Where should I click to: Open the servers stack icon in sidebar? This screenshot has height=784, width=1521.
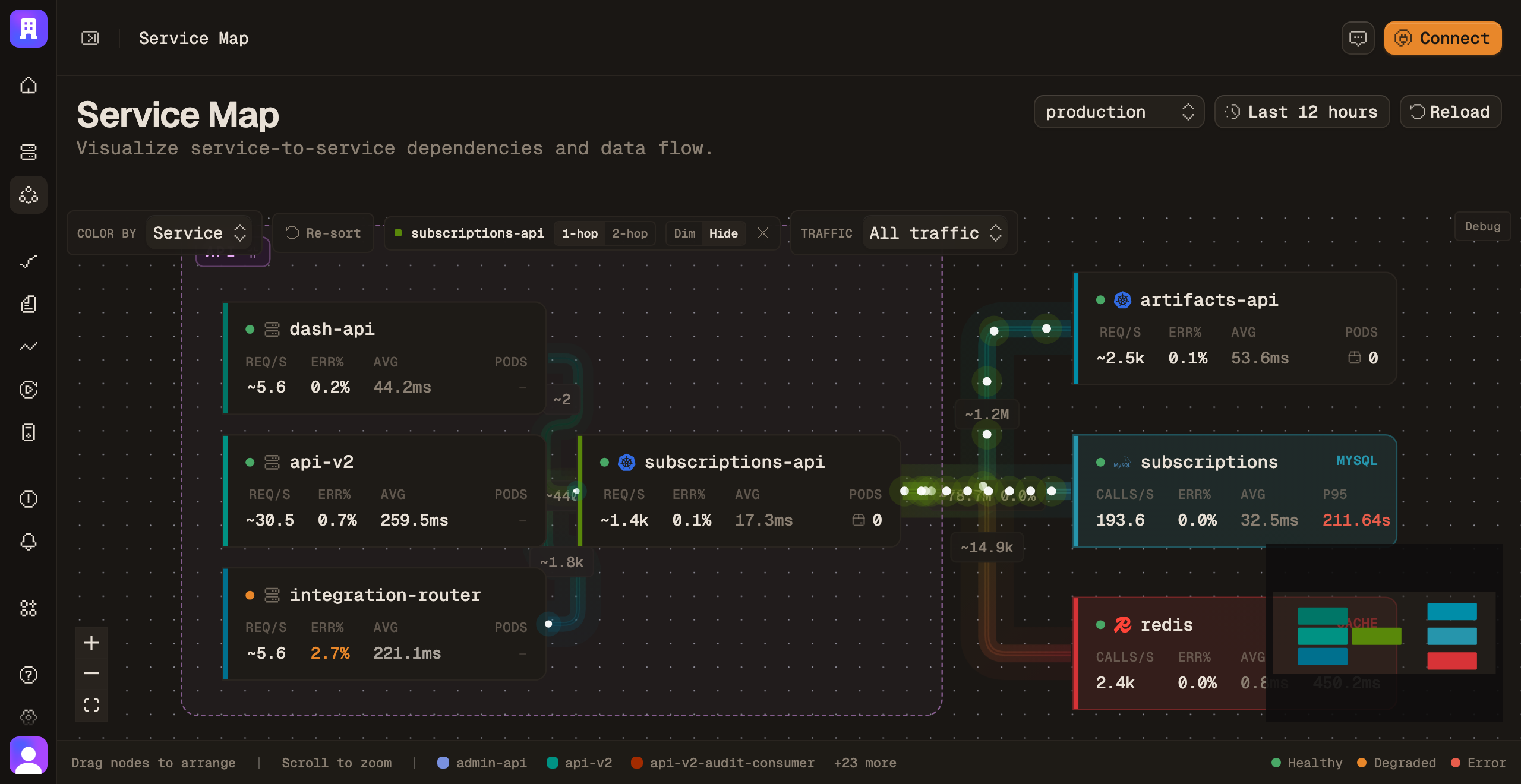pos(29,152)
